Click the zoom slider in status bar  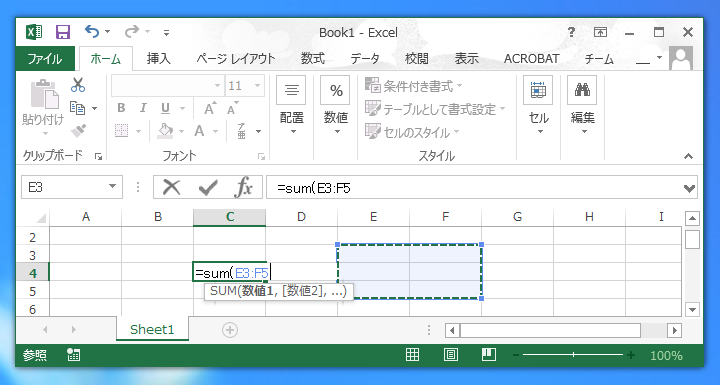point(573,355)
